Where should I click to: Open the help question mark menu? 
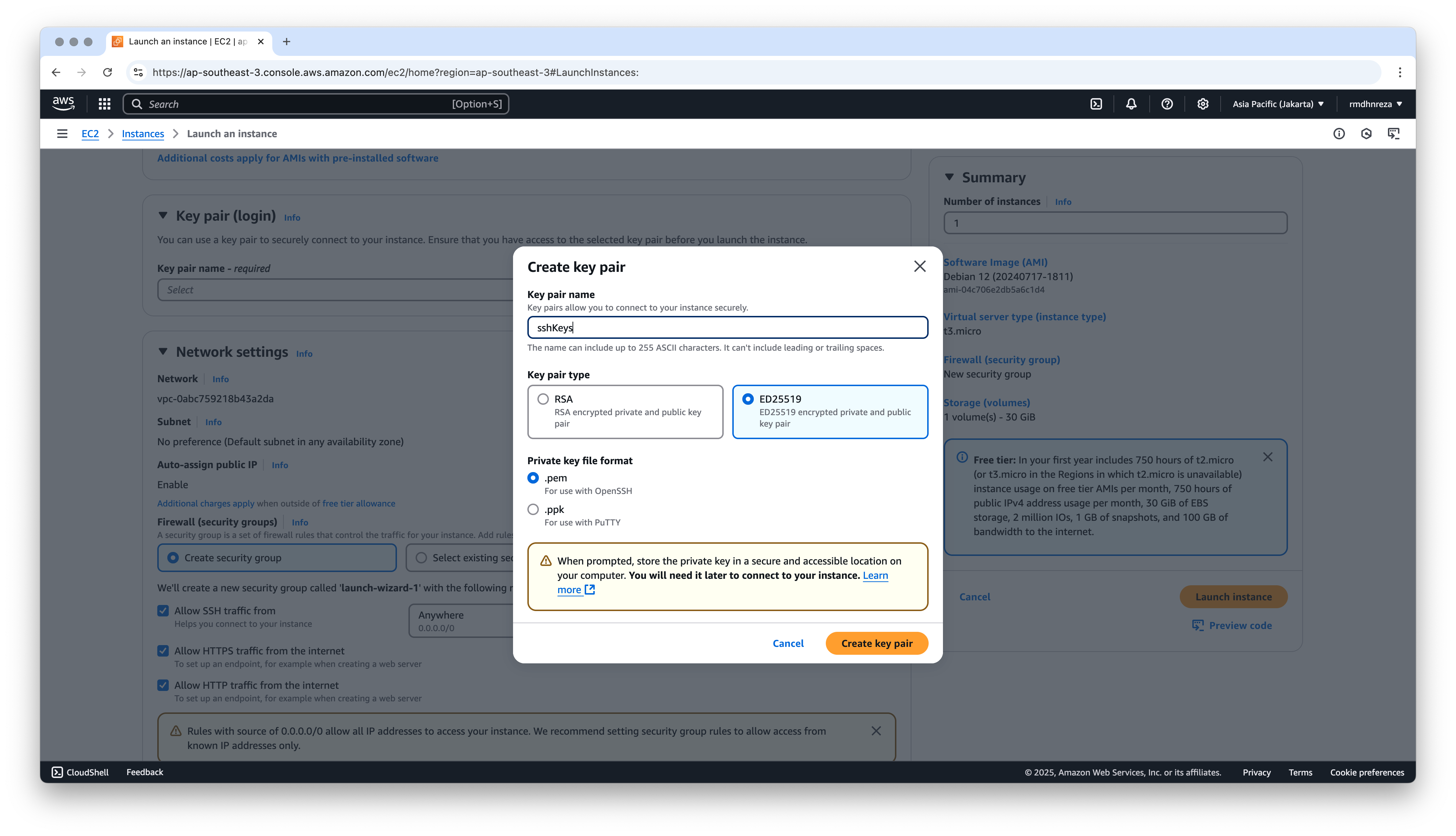[x=1167, y=104]
